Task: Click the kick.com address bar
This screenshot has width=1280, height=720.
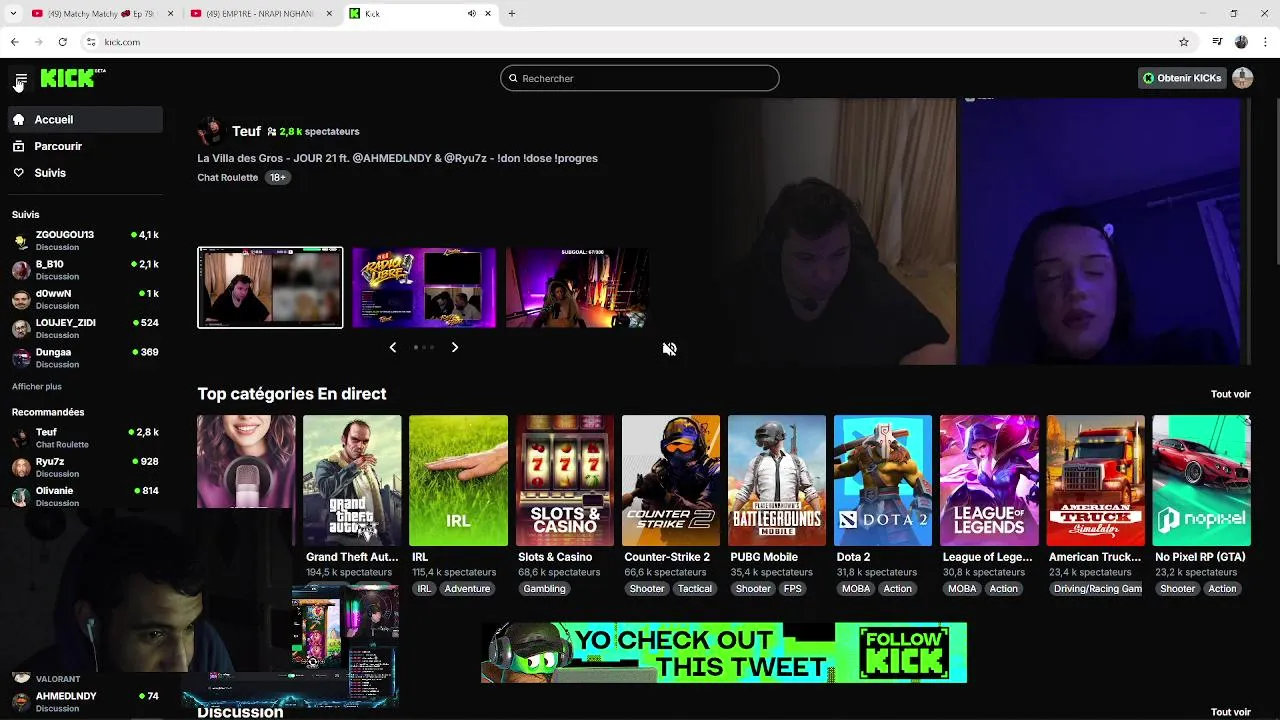Action: (x=638, y=42)
